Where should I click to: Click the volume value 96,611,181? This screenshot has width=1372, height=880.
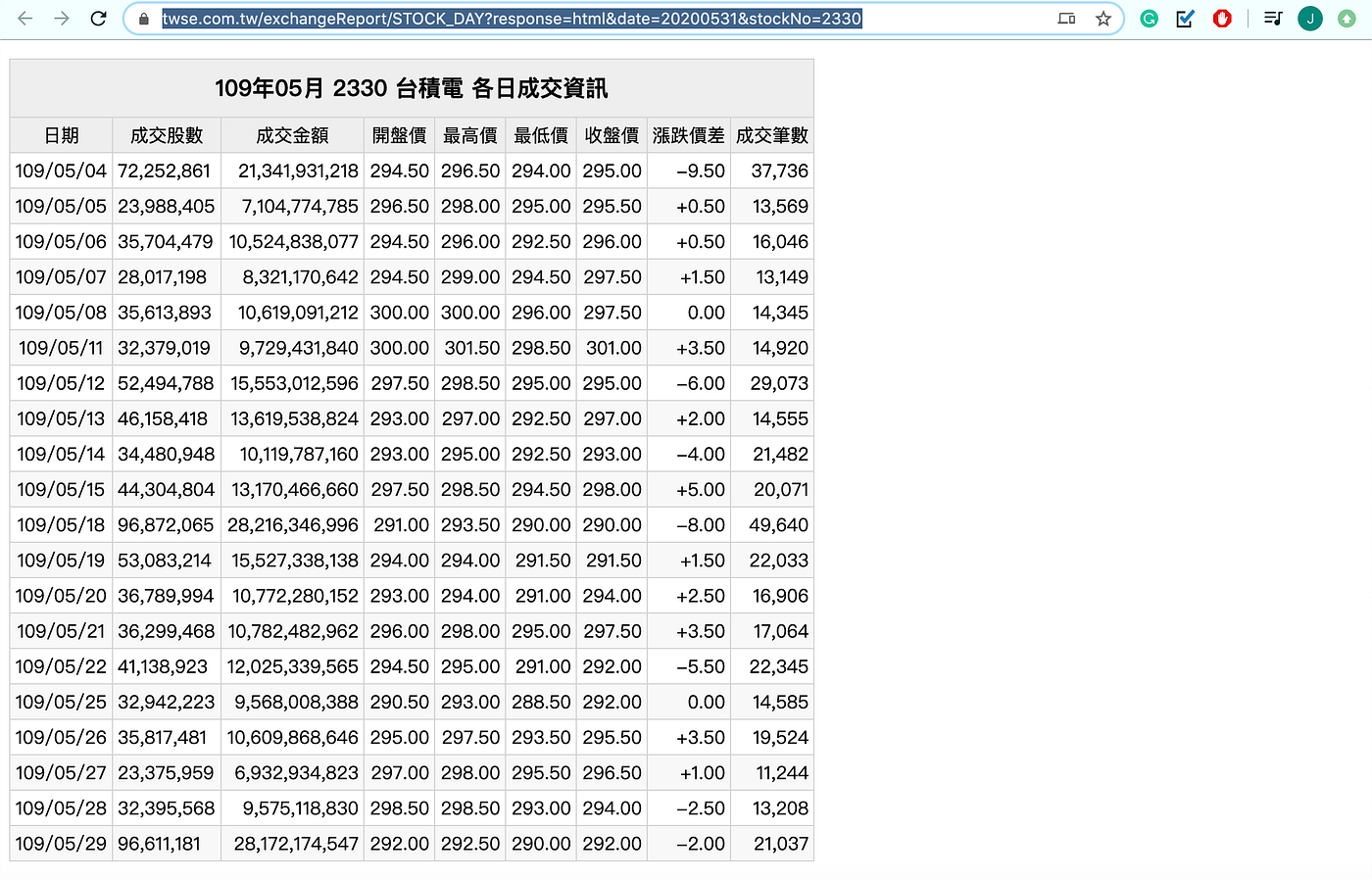pyautogui.click(x=160, y=844)
